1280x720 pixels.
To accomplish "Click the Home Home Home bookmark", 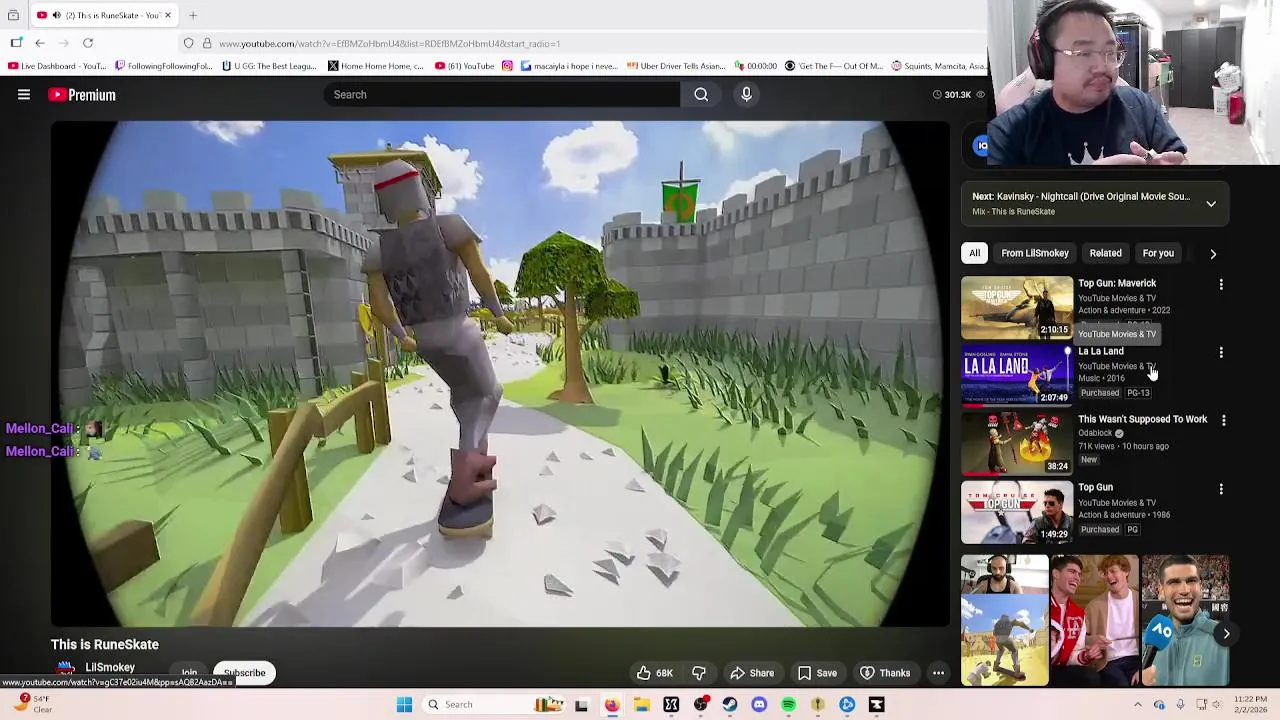I will click(x=376, y=66).
